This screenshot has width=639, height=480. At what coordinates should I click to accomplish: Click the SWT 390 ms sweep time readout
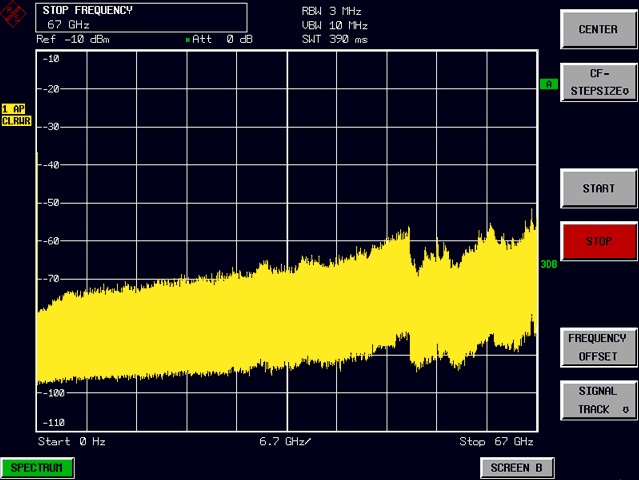point(334,39)
